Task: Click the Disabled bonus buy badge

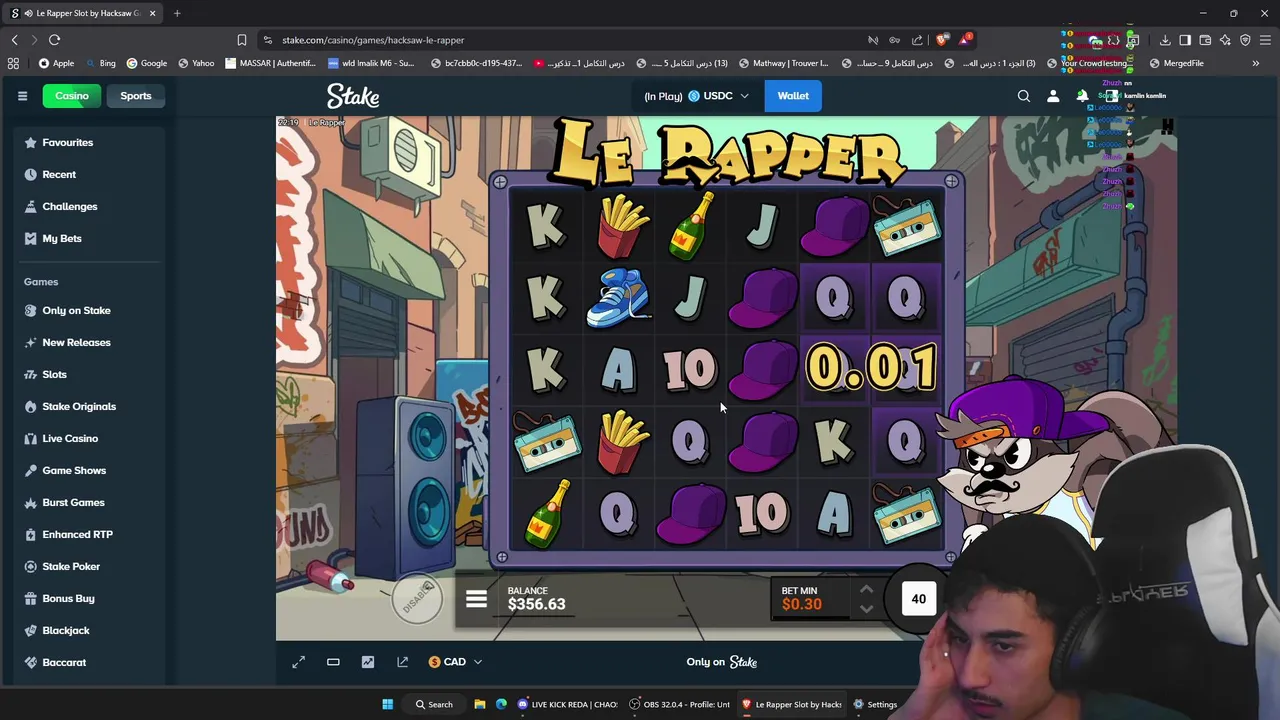Action: tap(417, 598)
